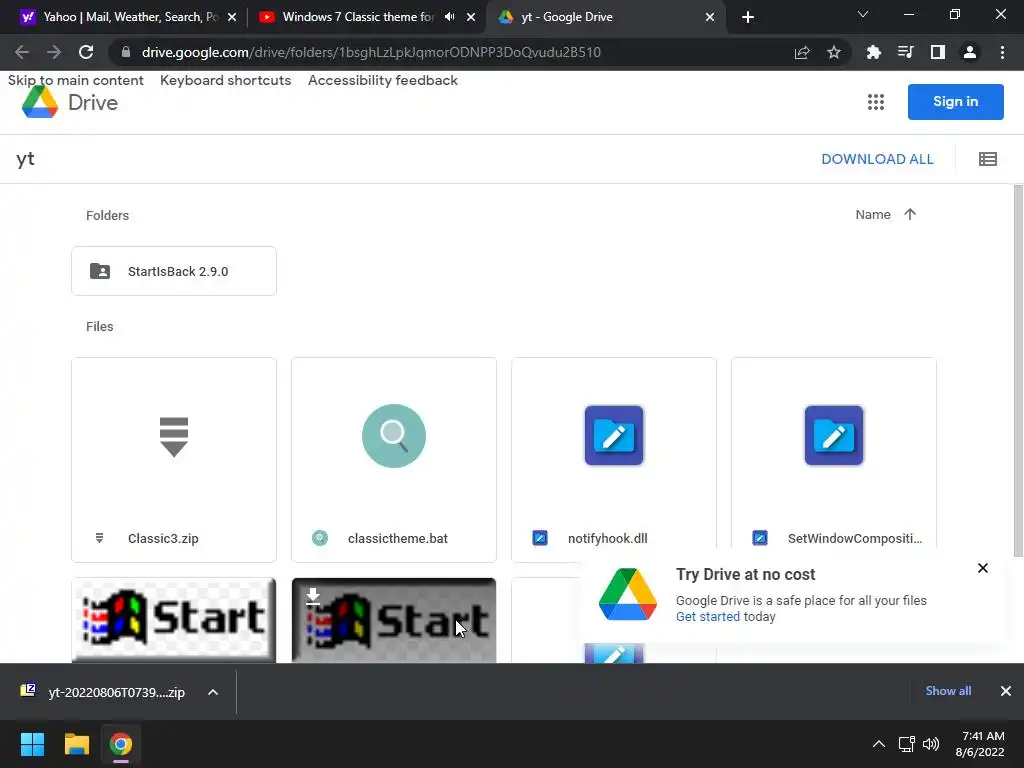Switch to the Windows 7 Classic theme tab
The image size is (1024, 768).
[x=366, y=17]
